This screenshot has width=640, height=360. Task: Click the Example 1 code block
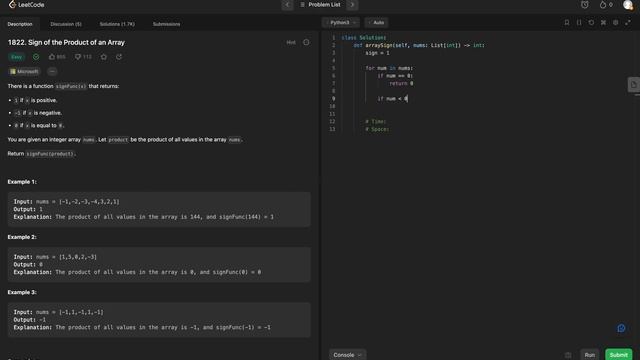[x=159, y=209]
